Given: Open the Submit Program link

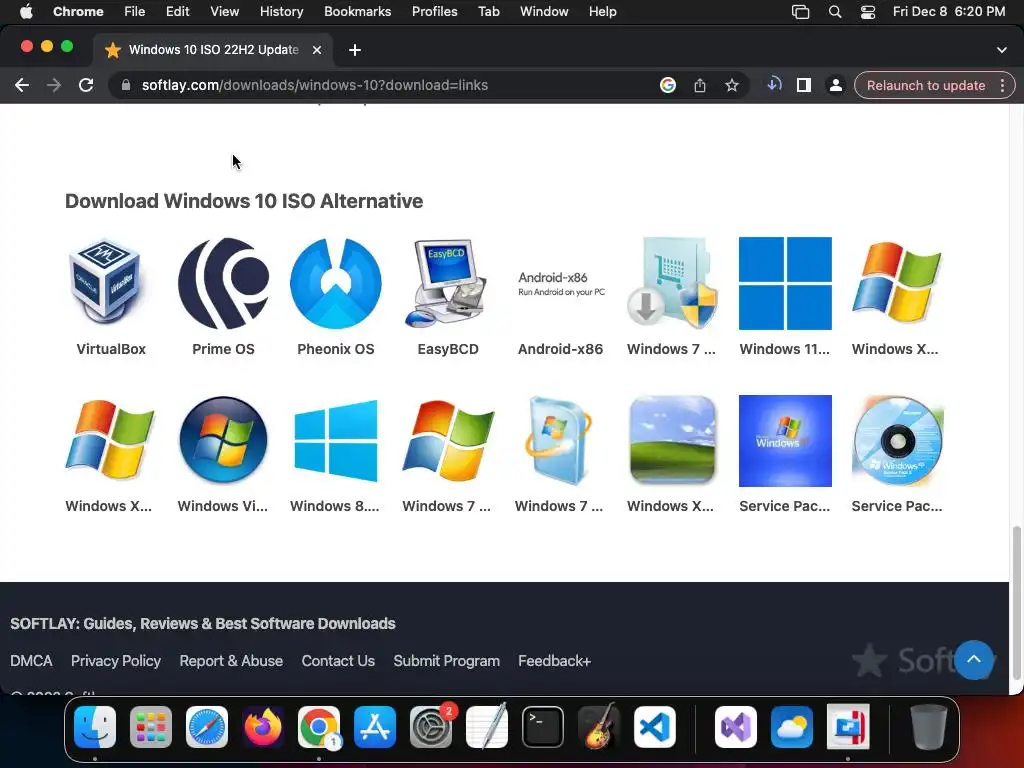Looking at the screenshot, I should [x=447, y=661].
